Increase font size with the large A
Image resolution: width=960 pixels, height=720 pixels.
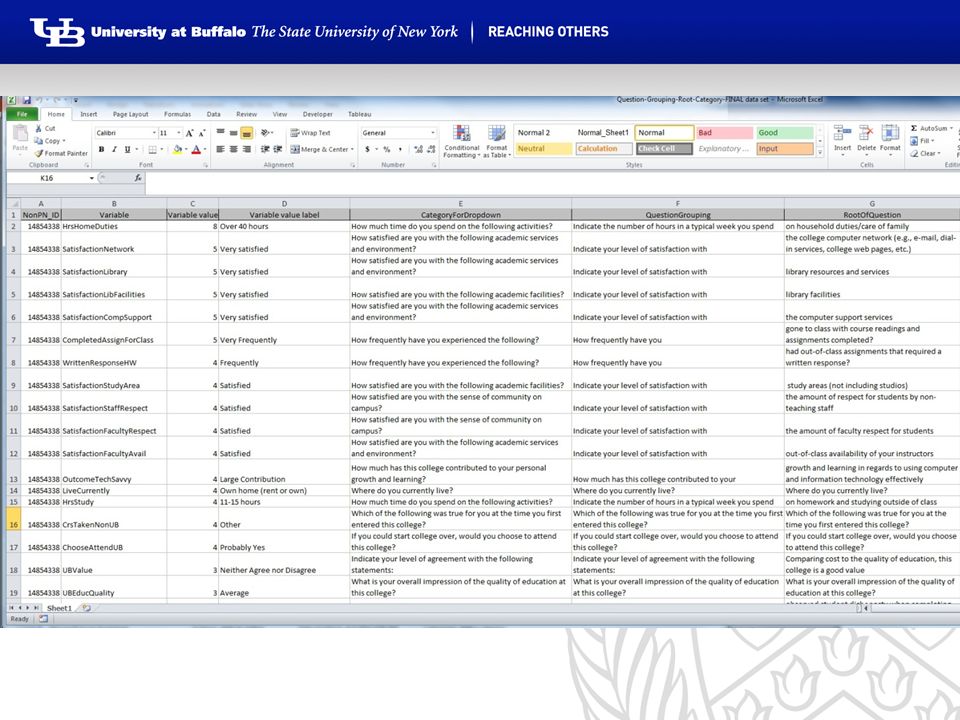pos(189,133)
